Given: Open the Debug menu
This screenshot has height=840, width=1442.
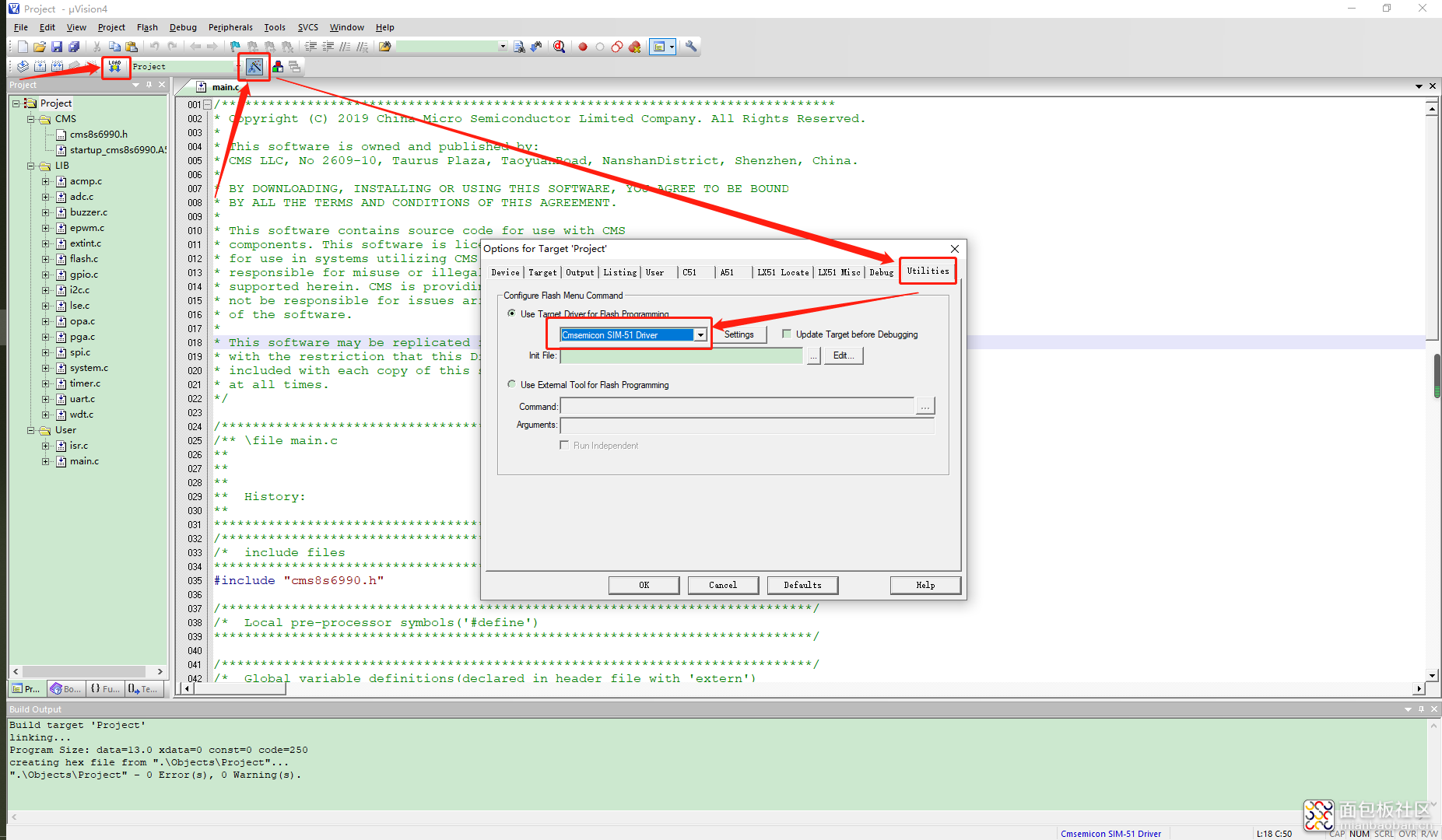Looking at the screenshot, I should click(x=183, y=27).
